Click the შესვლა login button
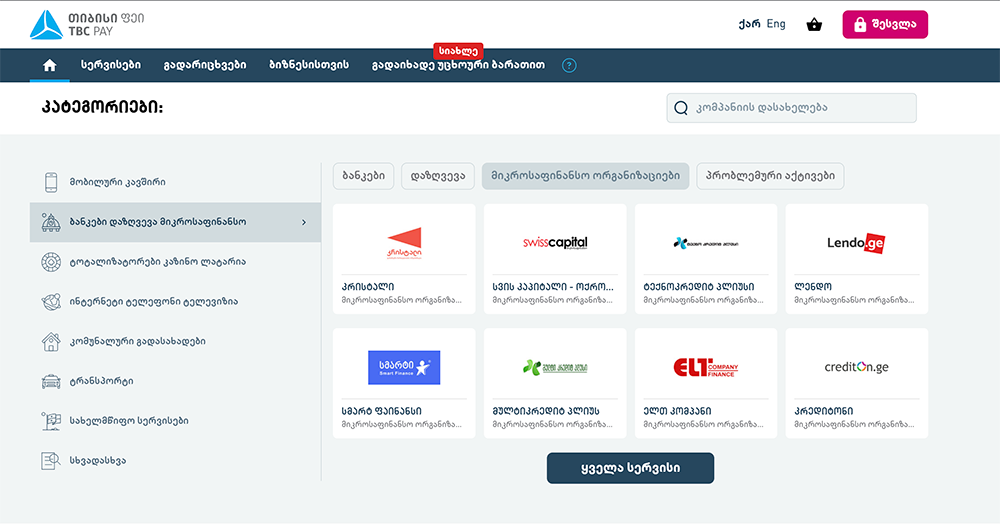The height and width of the screenshot is (525, 1000). click(x=885, y=25)
